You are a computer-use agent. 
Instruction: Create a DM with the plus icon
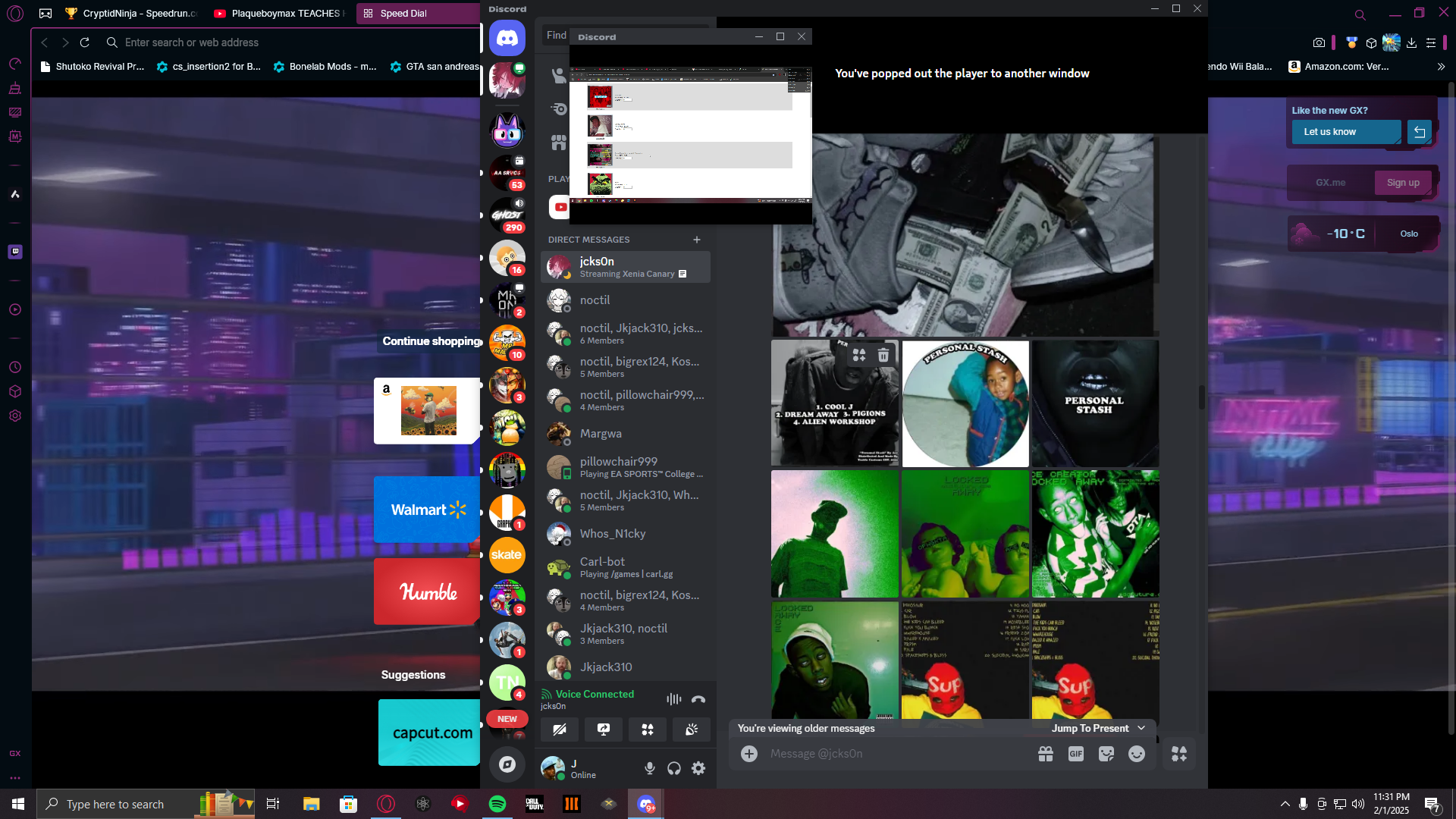pyautogui.click(x=697, y=240)
